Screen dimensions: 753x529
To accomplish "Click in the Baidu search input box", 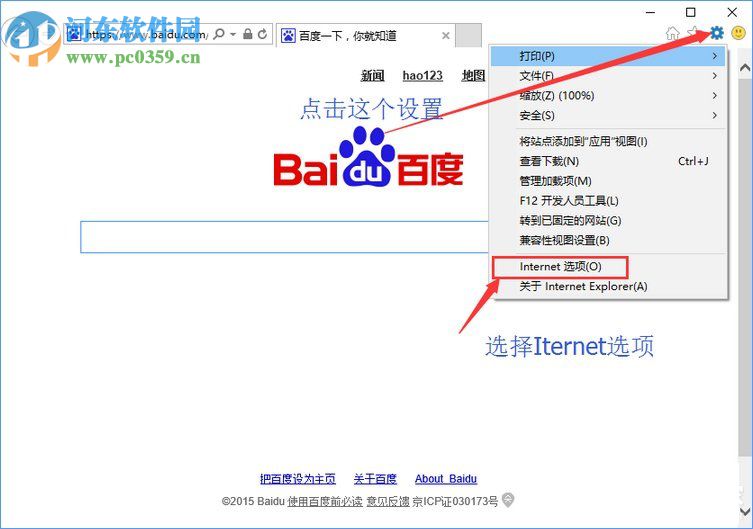I will click(x=284, y=237).
